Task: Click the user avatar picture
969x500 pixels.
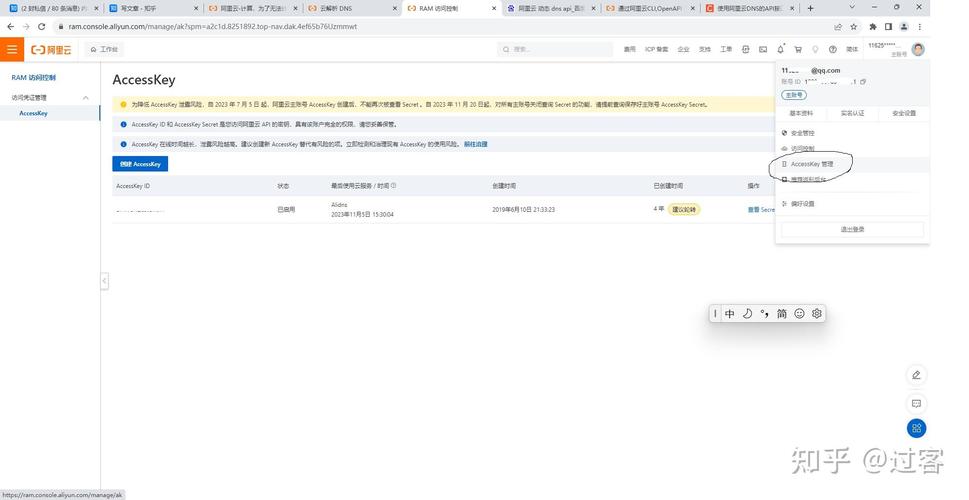Action: [918, 49]
